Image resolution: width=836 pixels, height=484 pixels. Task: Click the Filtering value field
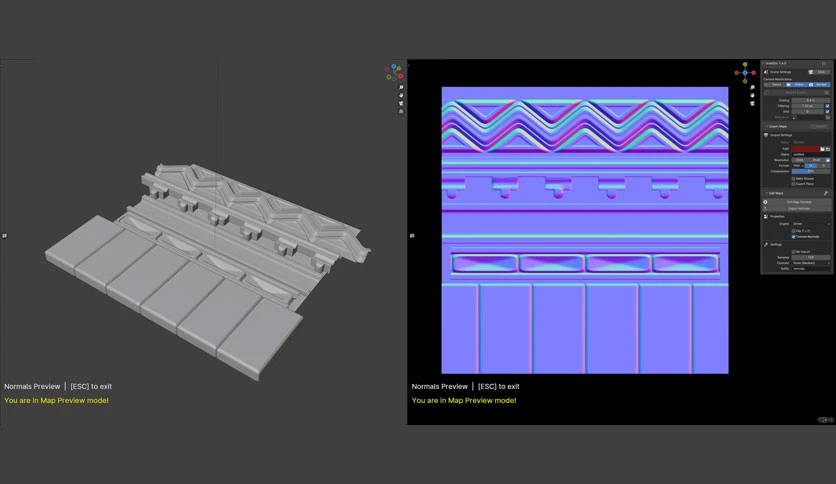tap(808, 106)
